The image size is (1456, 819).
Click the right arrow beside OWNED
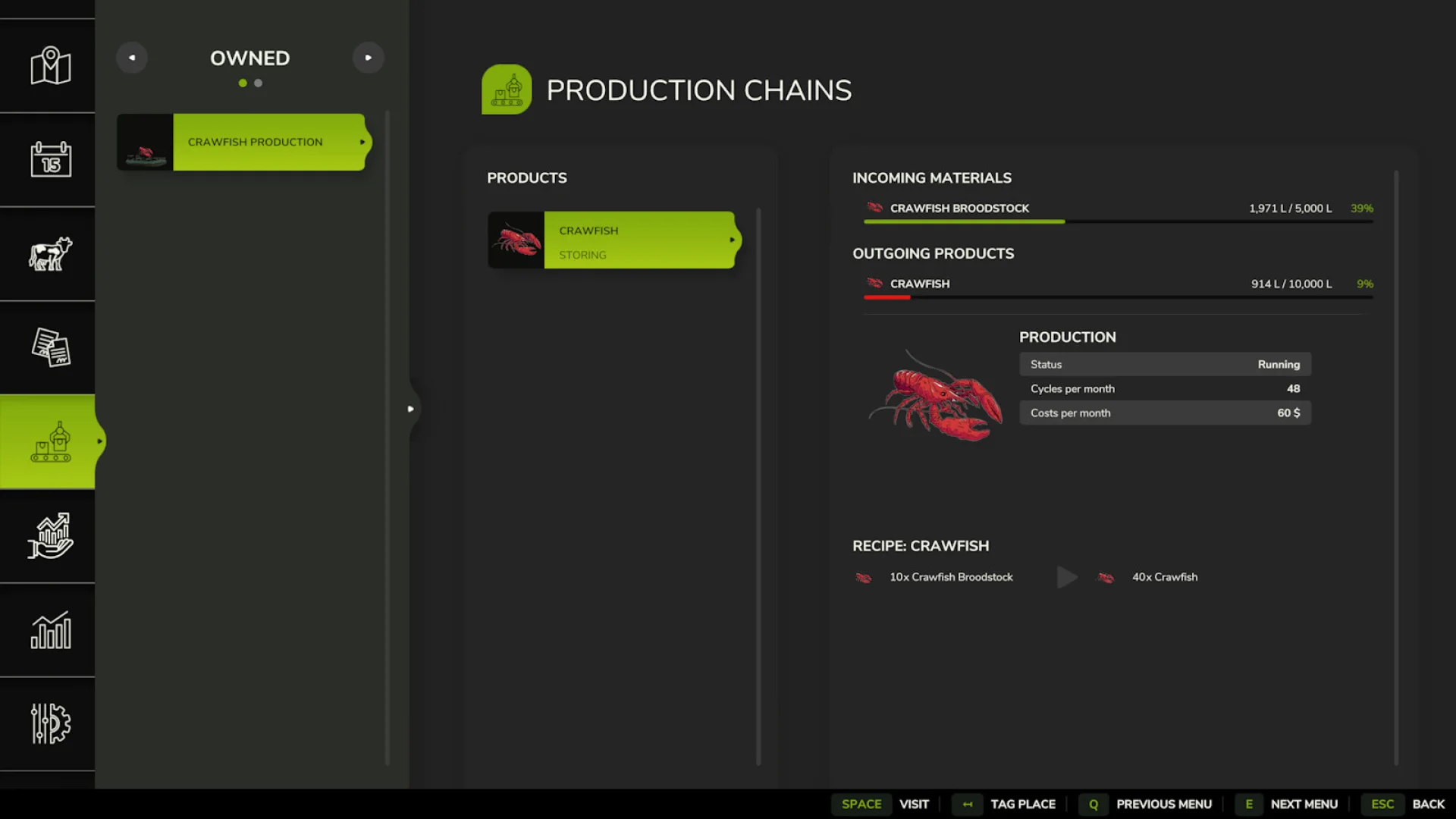click(369, 57)
